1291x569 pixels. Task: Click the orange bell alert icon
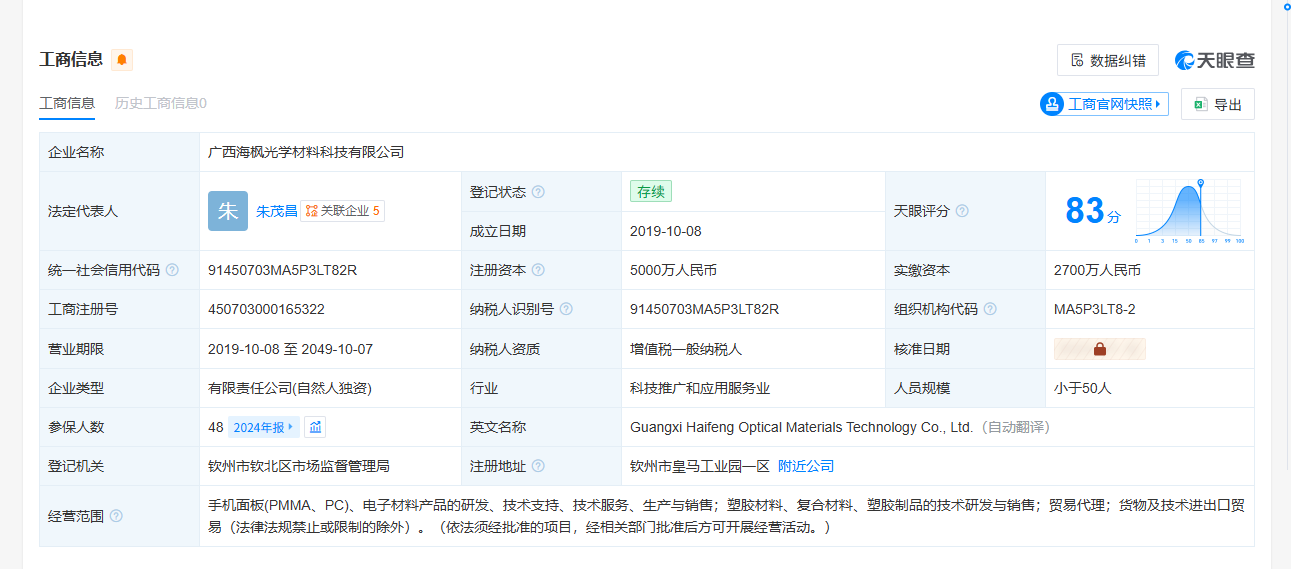(122, 60)
